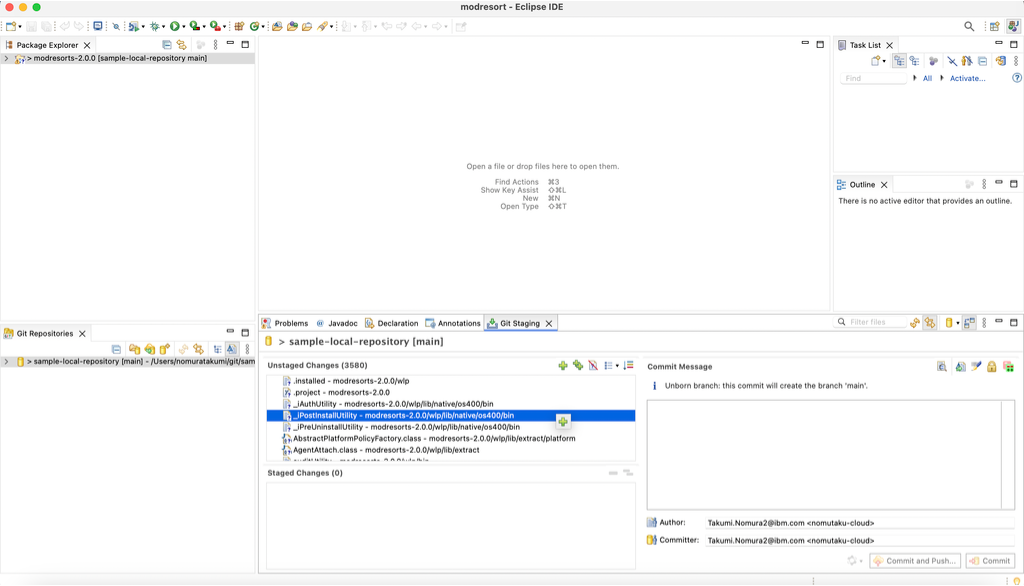Image resolution: width=1024 pixels, height=586 pixels.
Task: Collapse all in Git Repositories view
Action: point(116,350)
